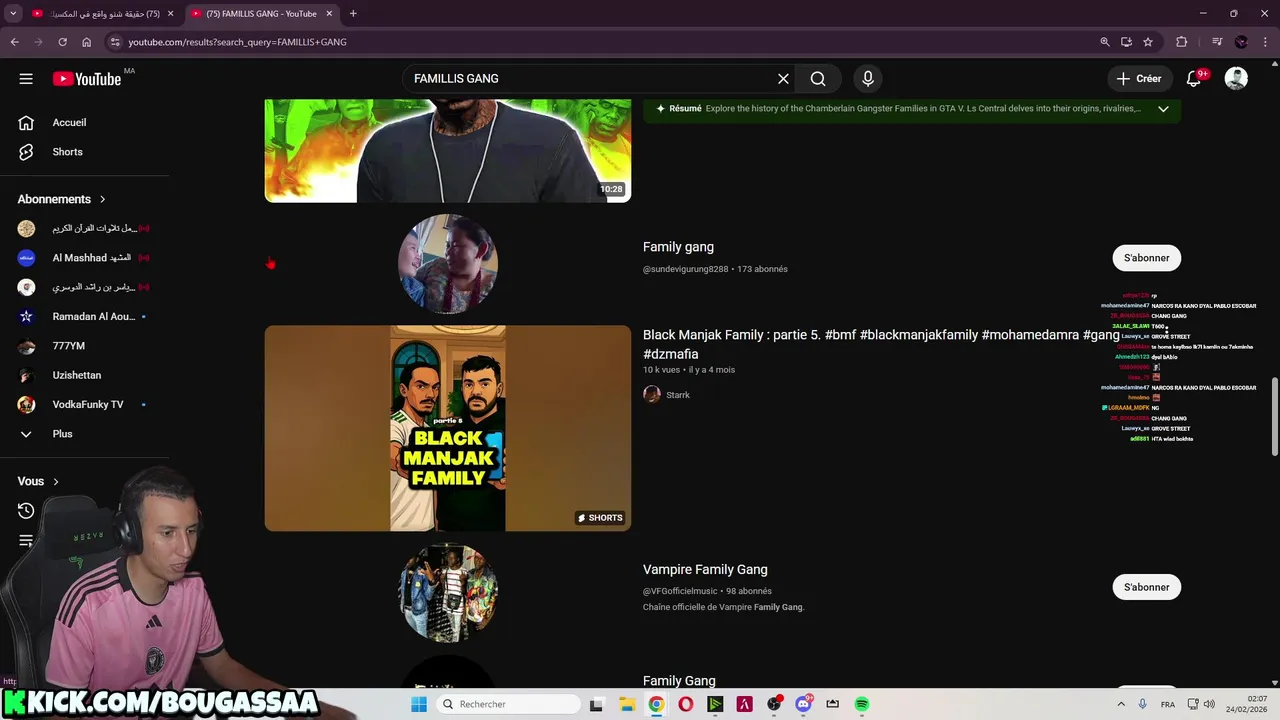
Task: Open watch history icon in sidebar
Action: 26,511
